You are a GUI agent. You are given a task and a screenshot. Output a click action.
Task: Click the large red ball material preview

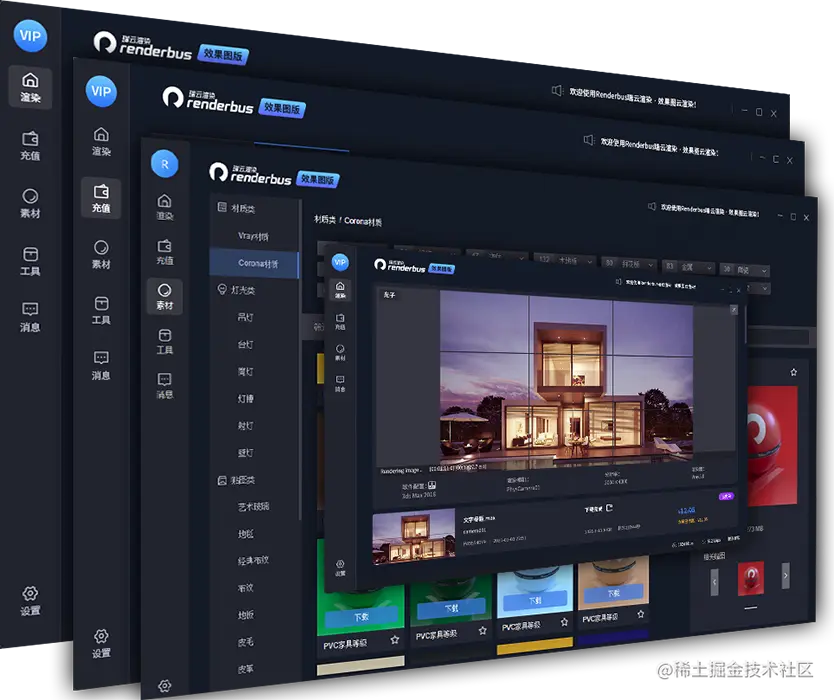point(773,446)
